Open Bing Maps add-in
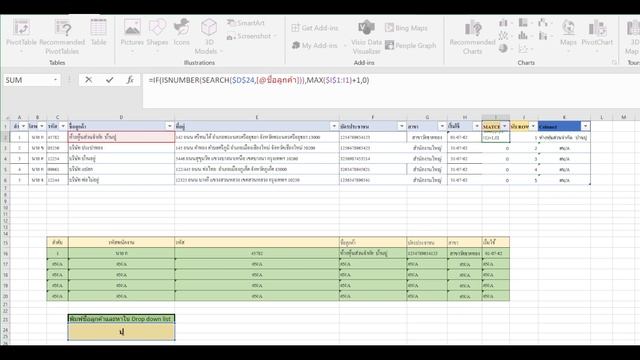640x360 pixels. (x=406, y=28)
